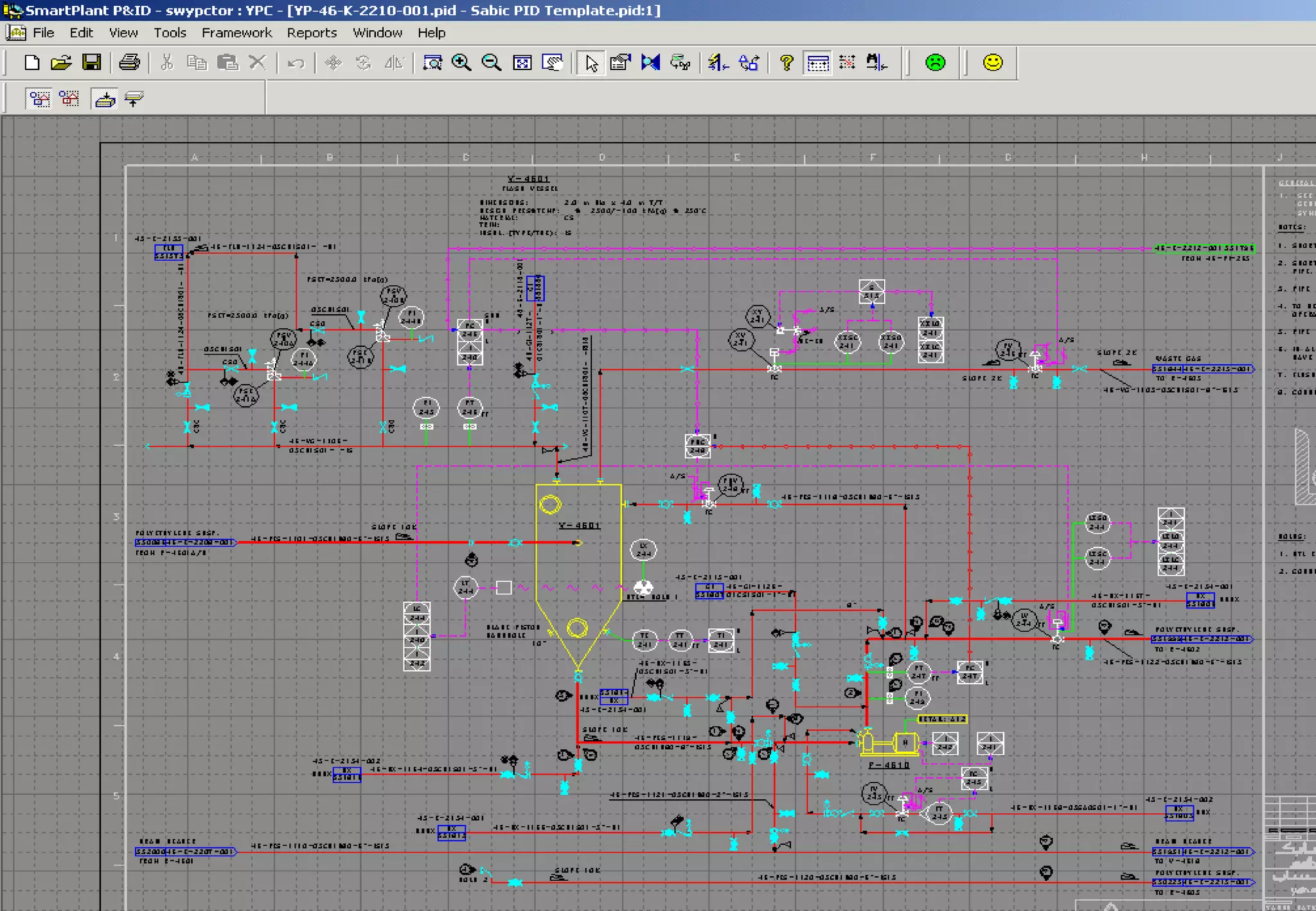Save the drawing with floppy icon
Viewport: 1316px width, 911px height.
92,62
